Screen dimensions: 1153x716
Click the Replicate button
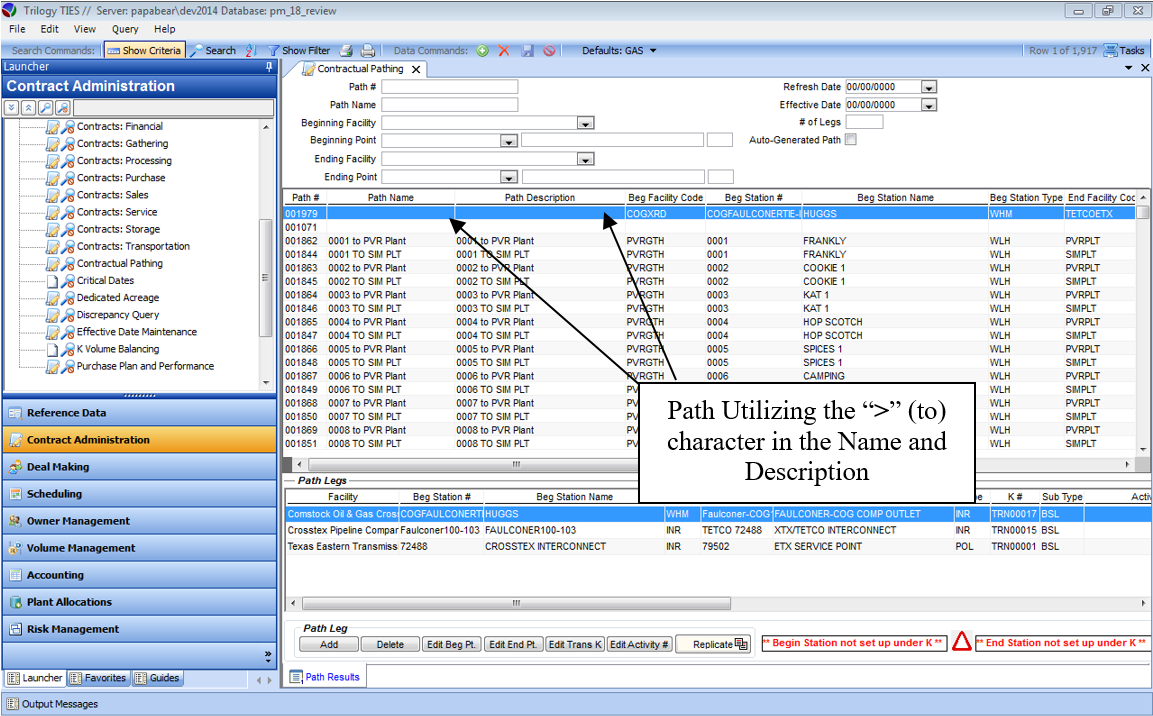(x=714, y=645)
